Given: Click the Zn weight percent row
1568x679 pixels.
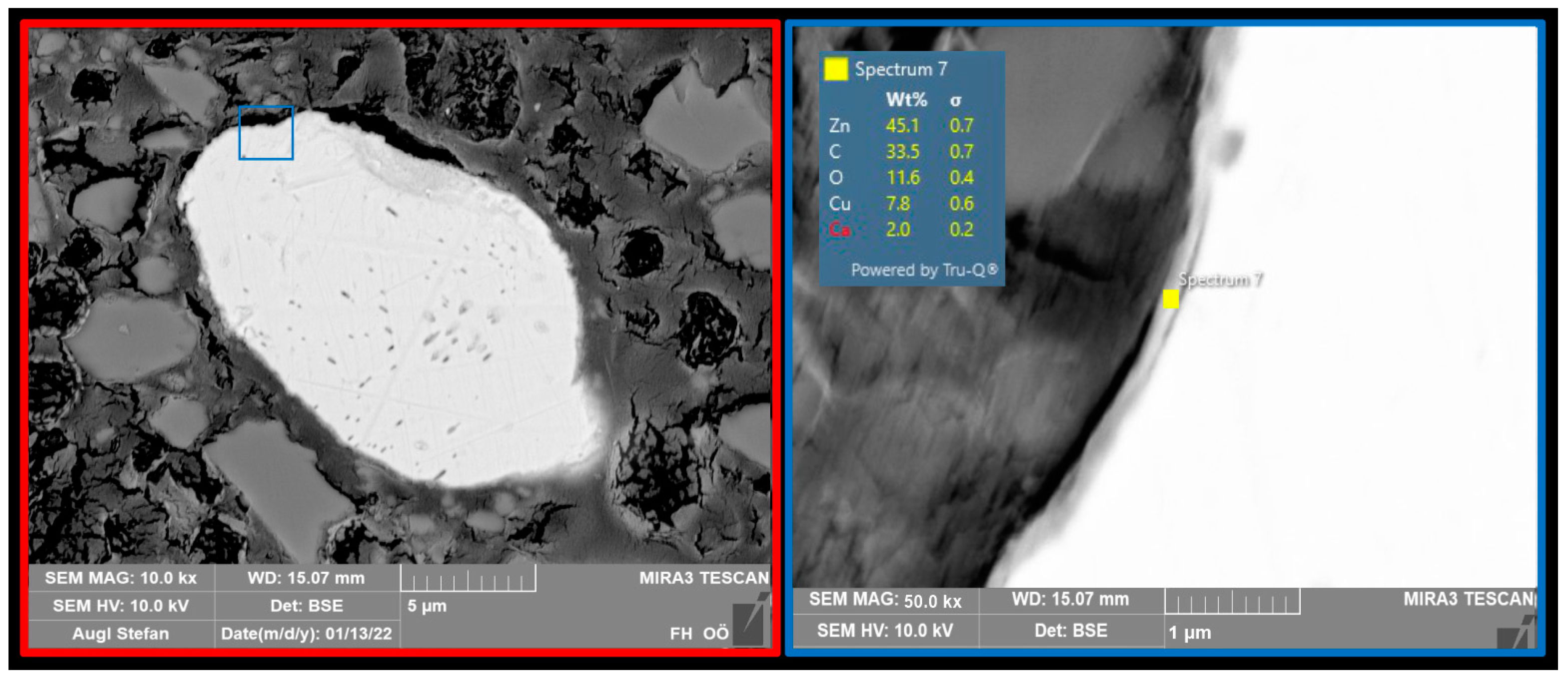Looking at the screenshot, I should (x=901, y=125).
